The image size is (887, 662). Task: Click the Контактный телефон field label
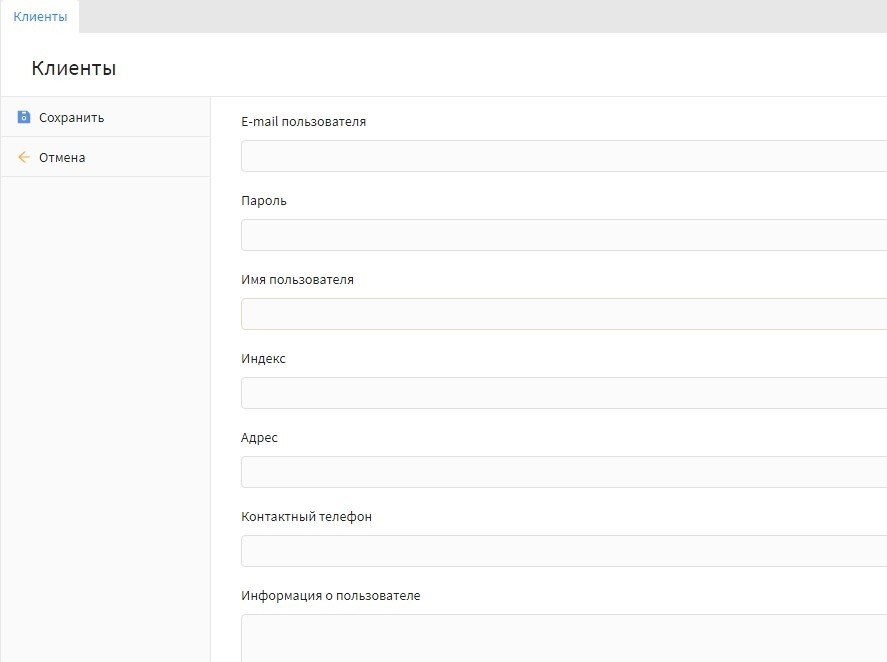click(x=306, y=517)
